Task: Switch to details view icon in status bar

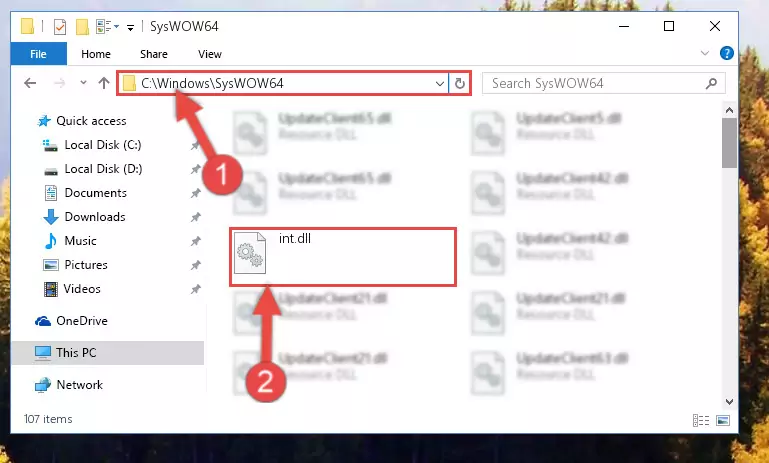Action: tap(701, 420)
